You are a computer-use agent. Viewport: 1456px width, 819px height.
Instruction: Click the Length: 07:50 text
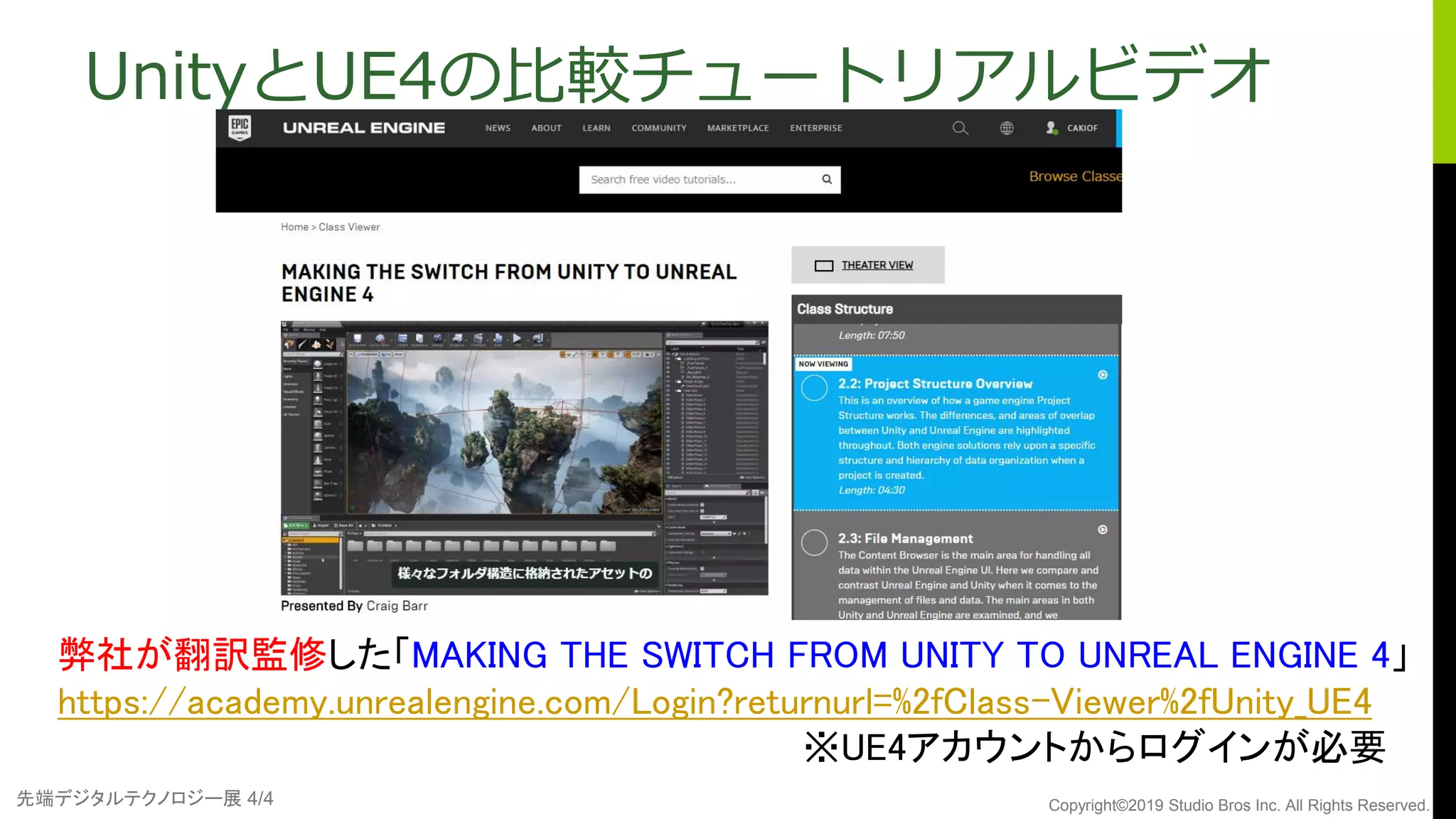[x=872, y=336]
